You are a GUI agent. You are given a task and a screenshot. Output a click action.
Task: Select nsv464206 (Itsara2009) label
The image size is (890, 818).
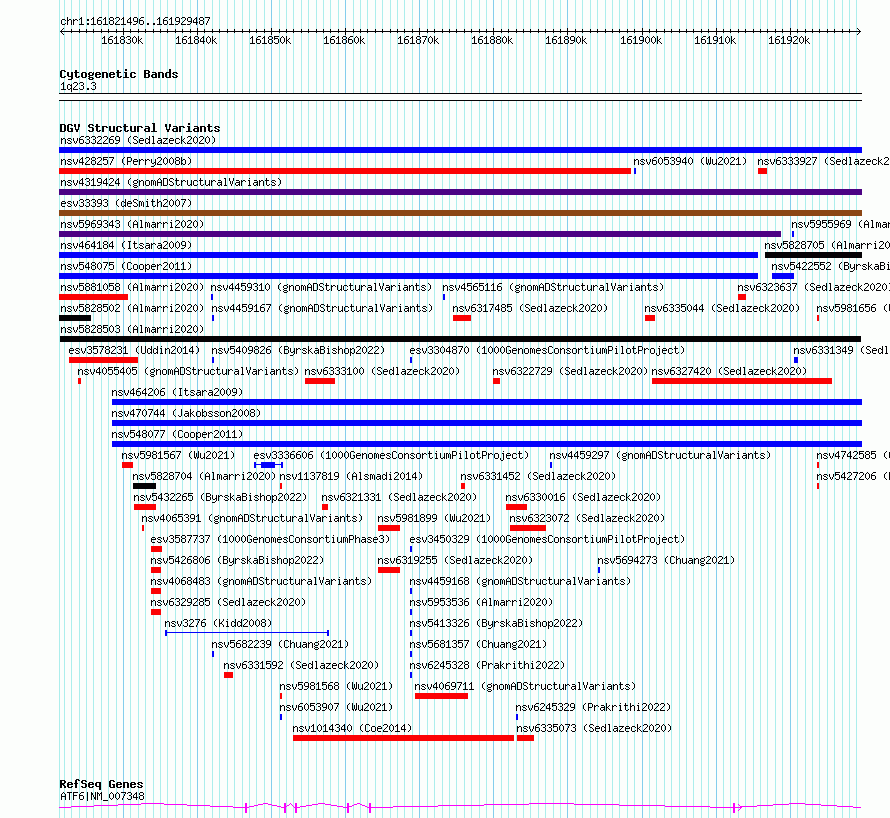point(177,392)
